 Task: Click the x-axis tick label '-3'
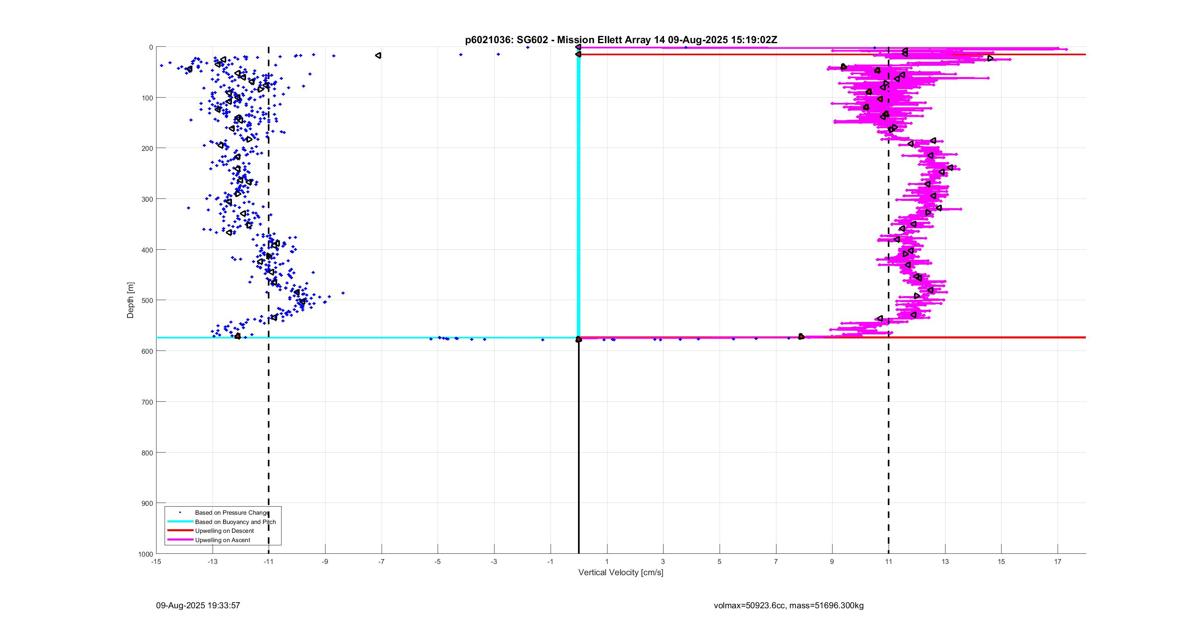tap(494, 562)
